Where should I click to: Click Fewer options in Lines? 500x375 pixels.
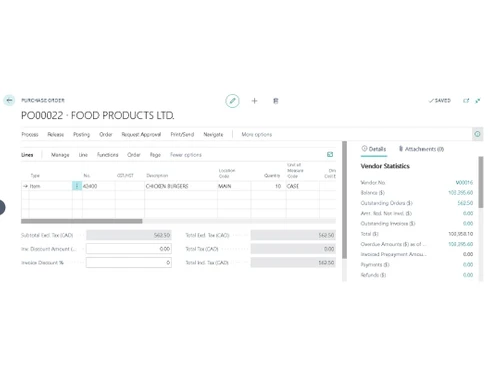(186, 155)
